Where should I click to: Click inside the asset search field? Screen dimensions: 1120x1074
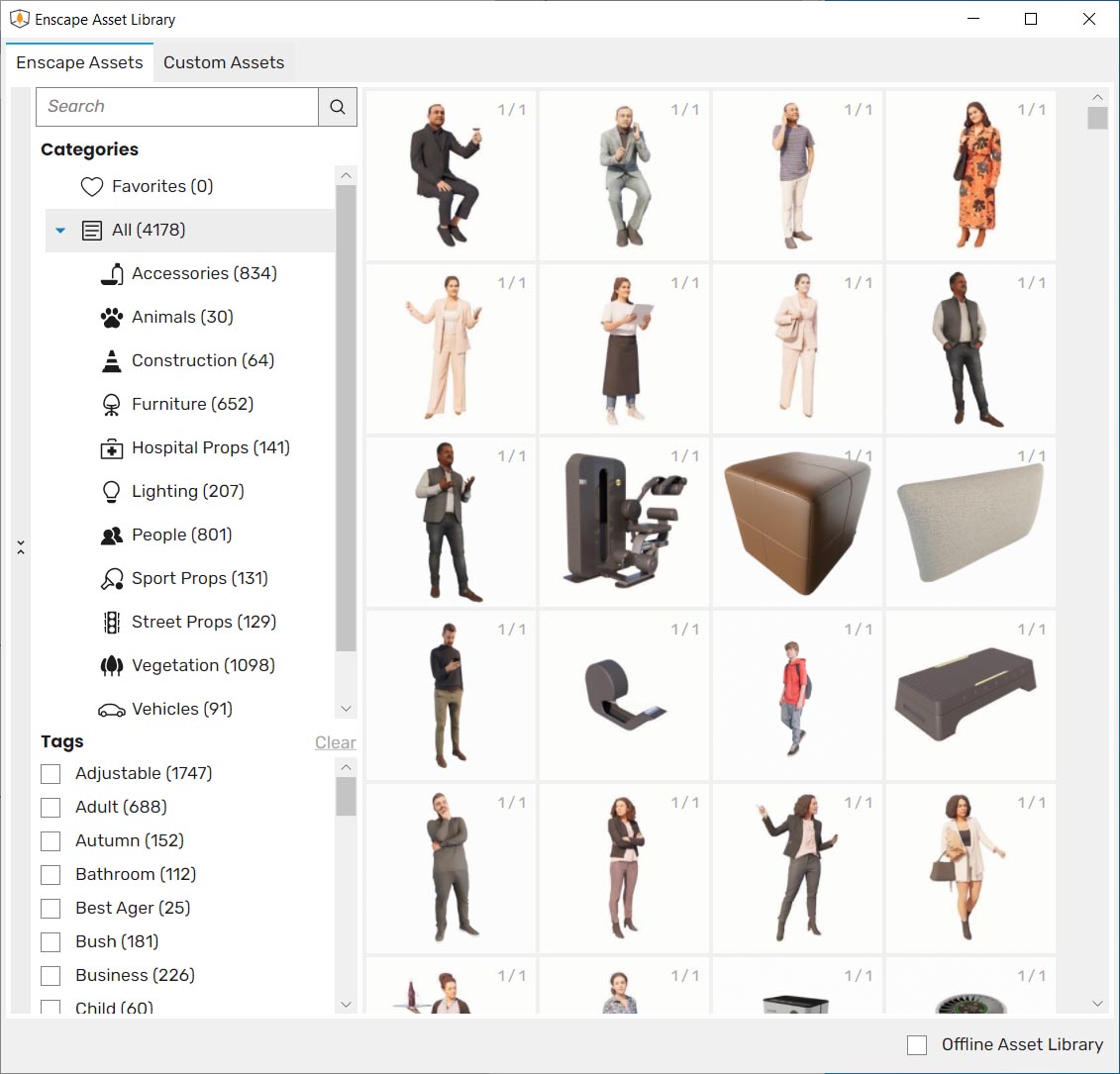tap(176, 106)
